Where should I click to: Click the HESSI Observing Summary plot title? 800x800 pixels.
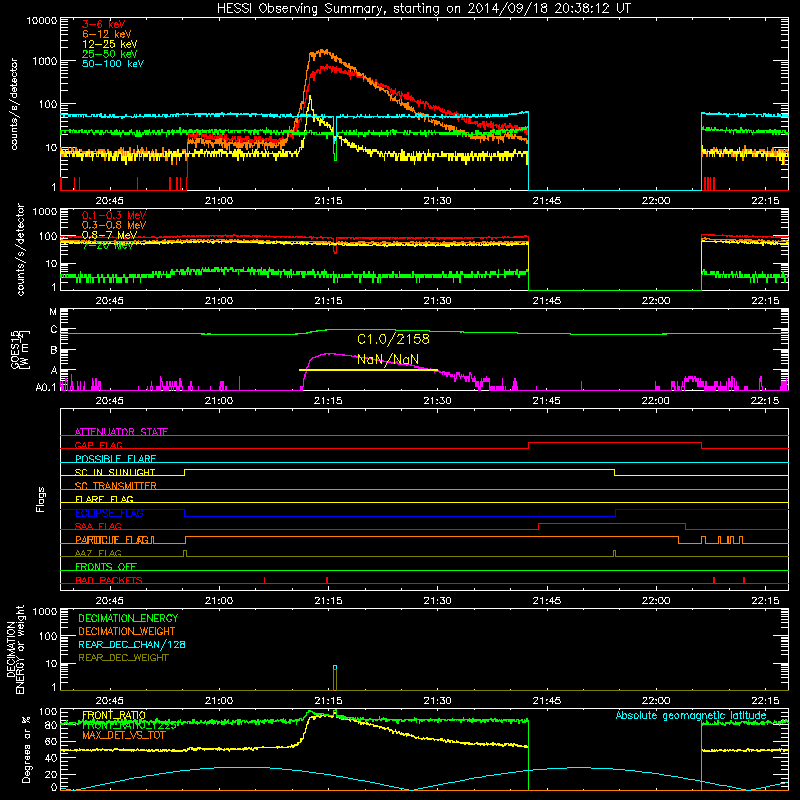[424, 9]
